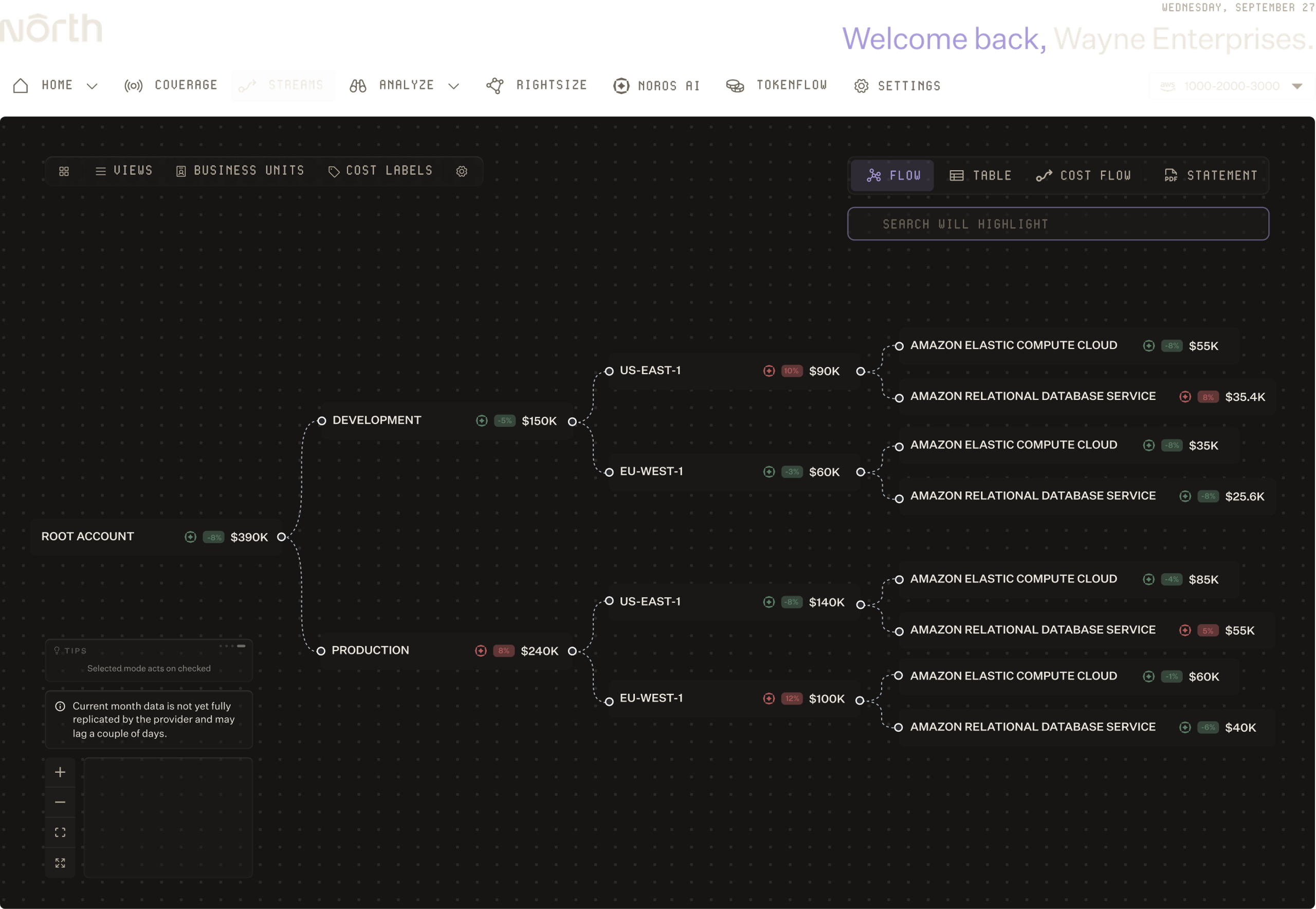Click alert icon on Relational Database Service $35.4K

pyautogui.click(x=1185, y=396)
